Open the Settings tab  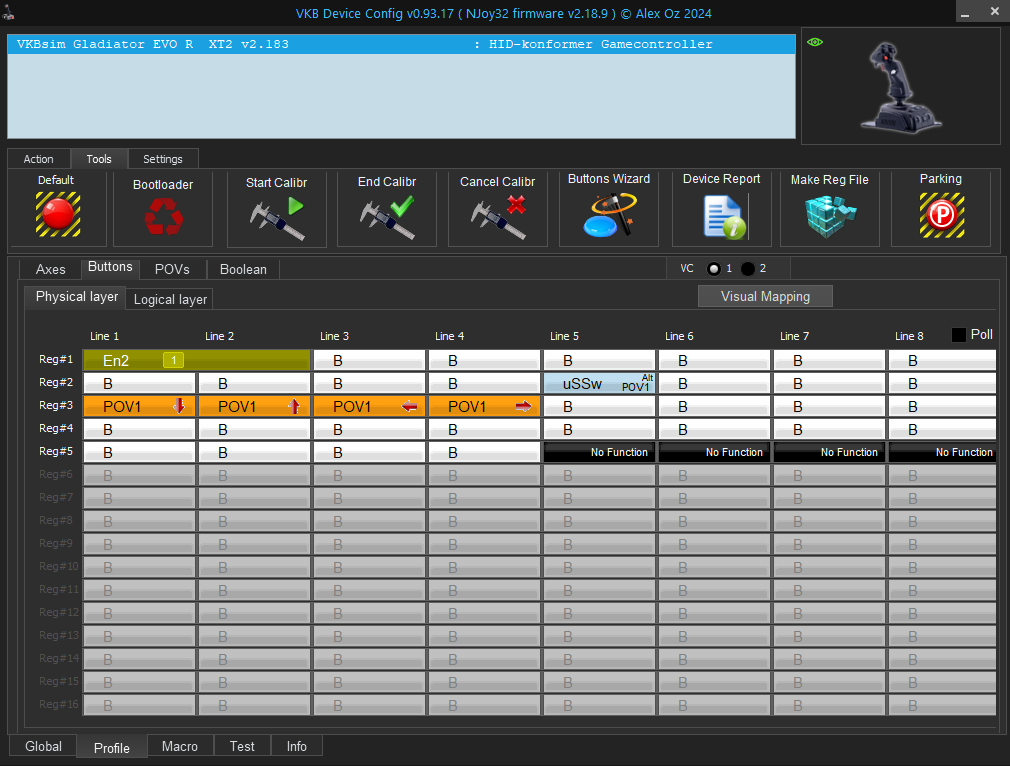[162, 159]
